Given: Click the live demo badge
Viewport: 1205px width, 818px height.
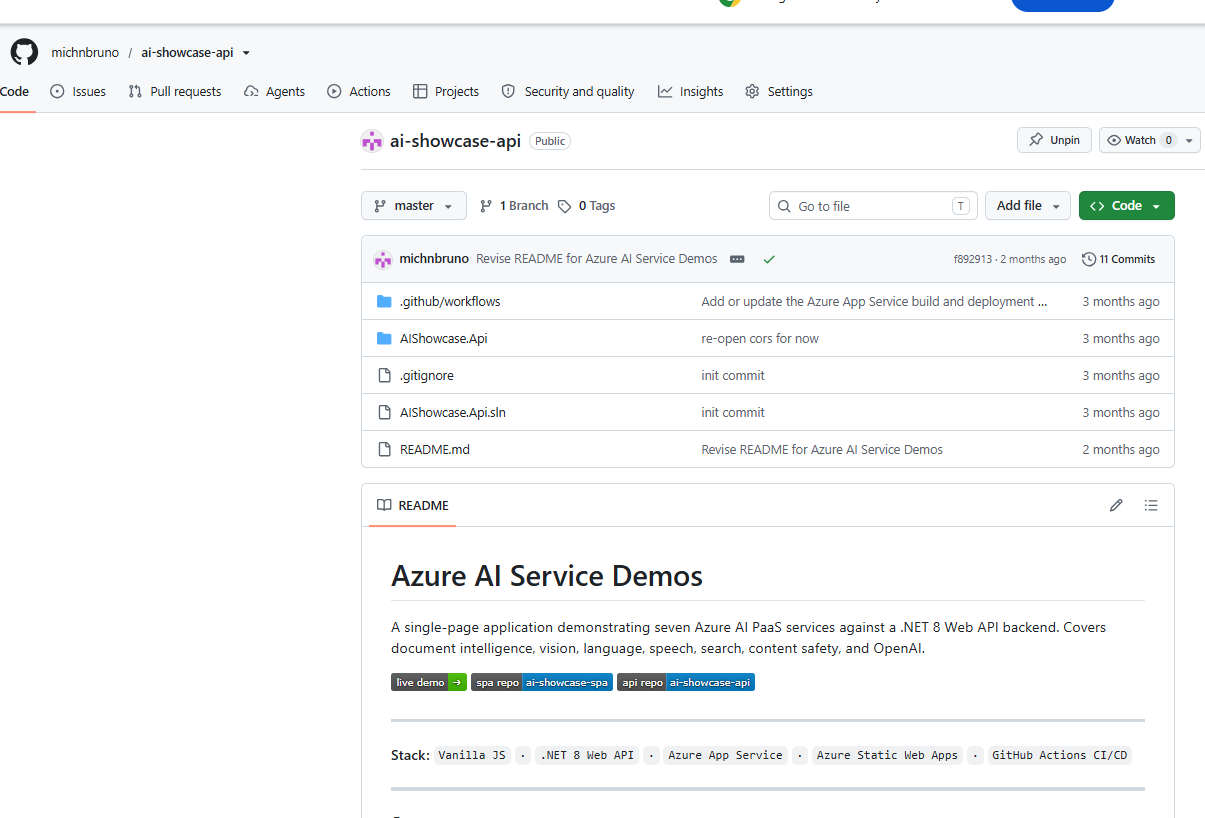Looking at the screenshot, I should [x=429, y=682].
